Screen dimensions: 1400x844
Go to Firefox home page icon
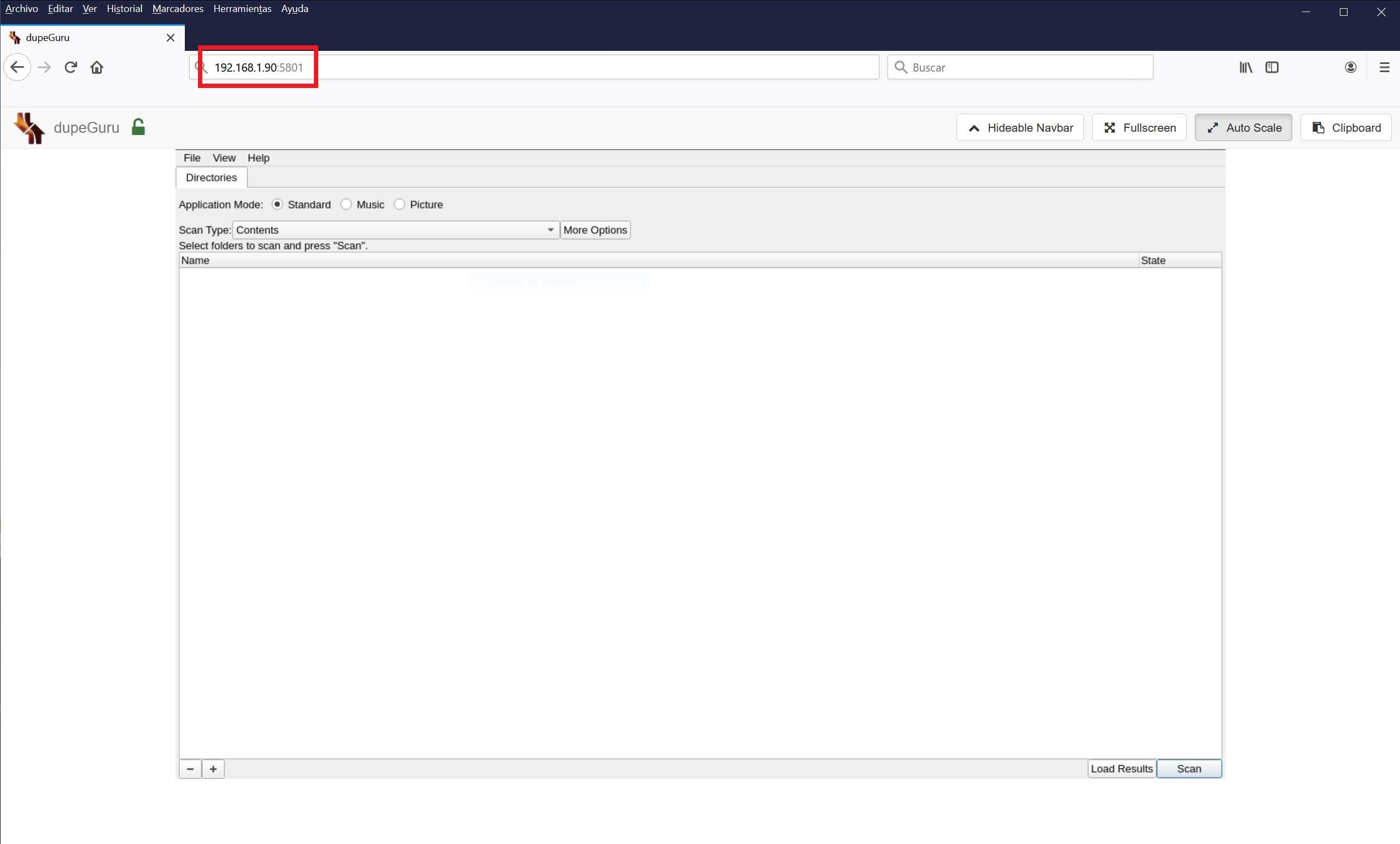point(97,67)
